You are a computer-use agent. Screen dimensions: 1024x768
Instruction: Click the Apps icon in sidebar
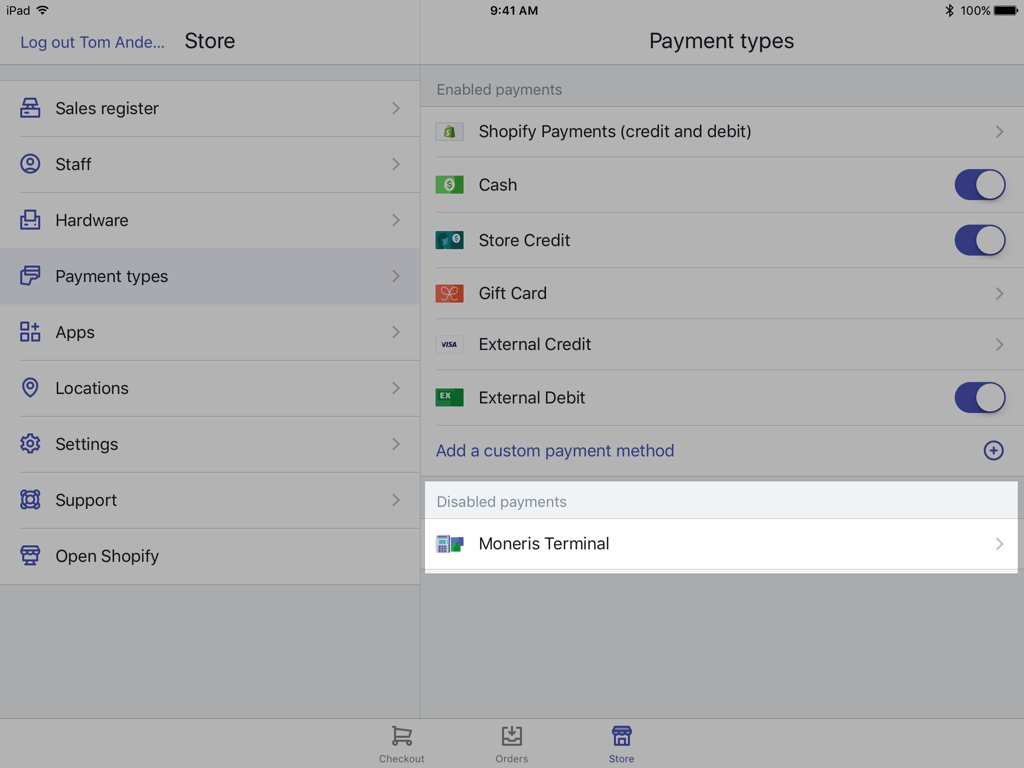tap(30, 332)
